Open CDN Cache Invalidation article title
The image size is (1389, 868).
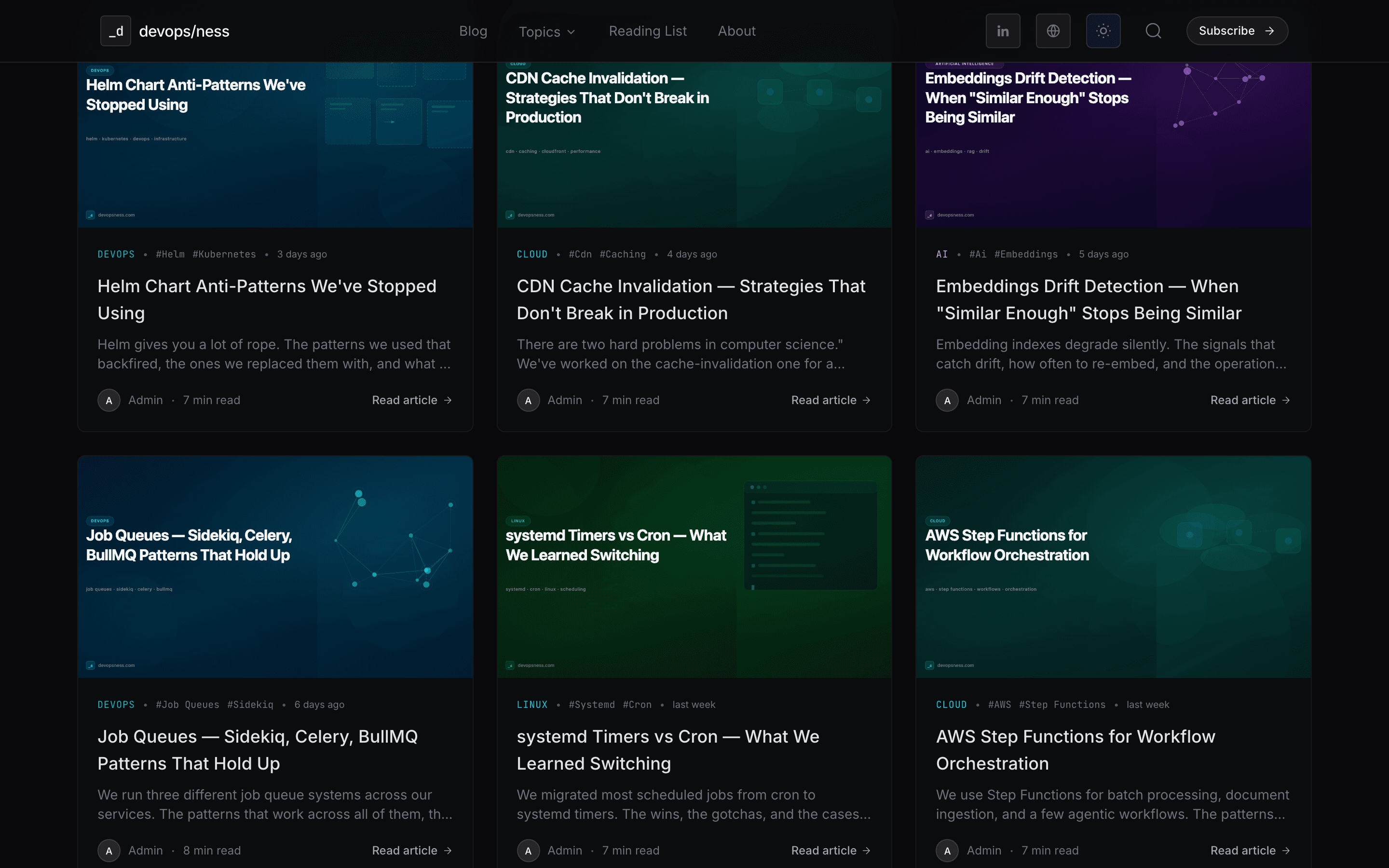(x=691, y=299)
